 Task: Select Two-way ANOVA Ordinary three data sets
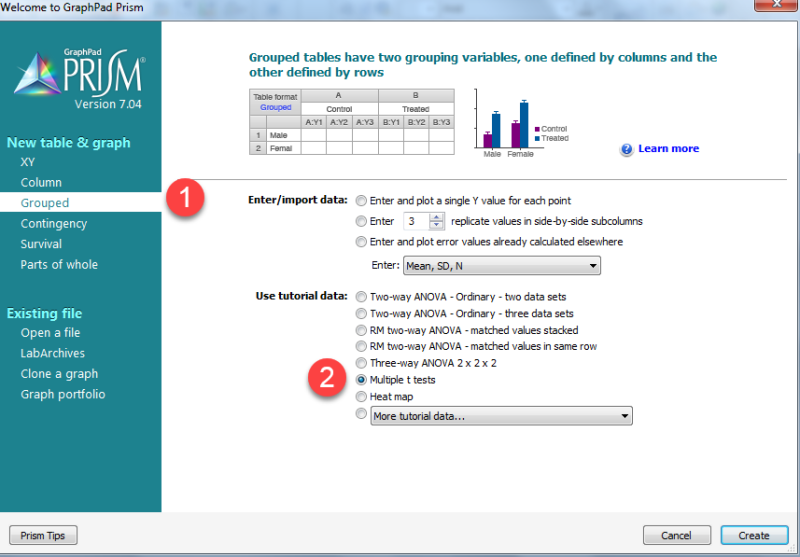(361, 313)
